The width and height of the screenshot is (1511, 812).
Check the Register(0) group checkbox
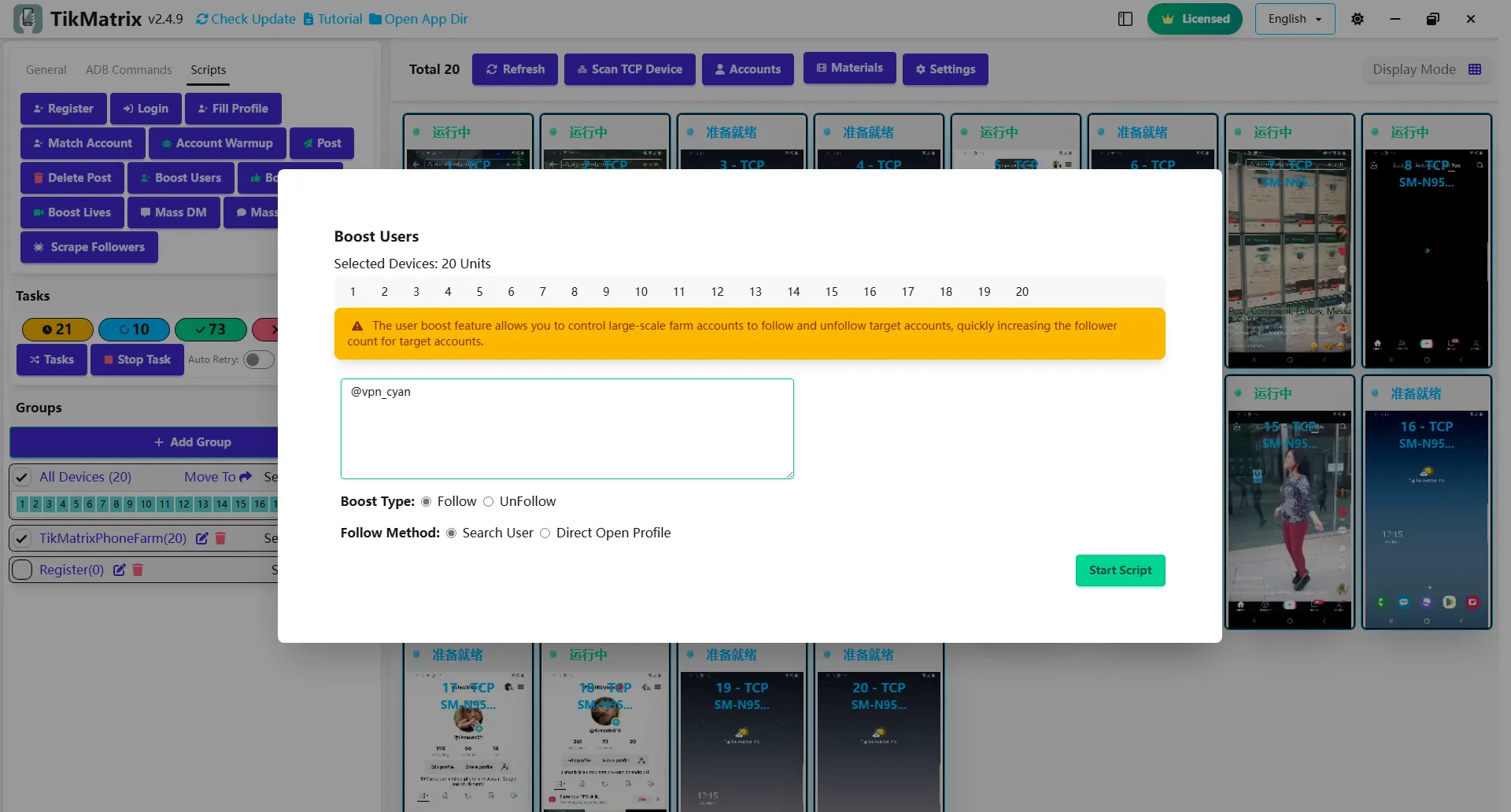[22, 570]
